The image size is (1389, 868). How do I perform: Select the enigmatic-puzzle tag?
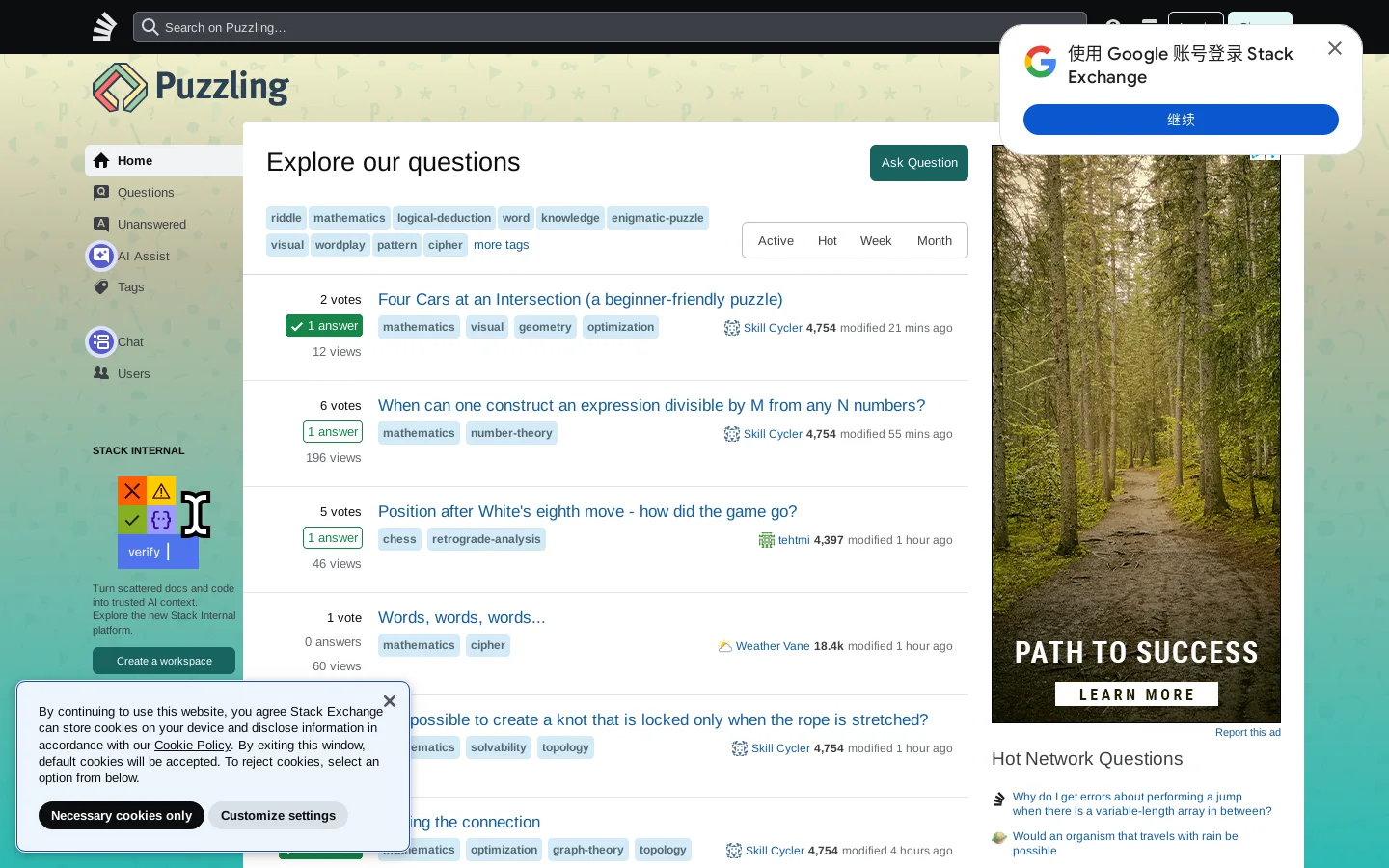click(658, 218)
